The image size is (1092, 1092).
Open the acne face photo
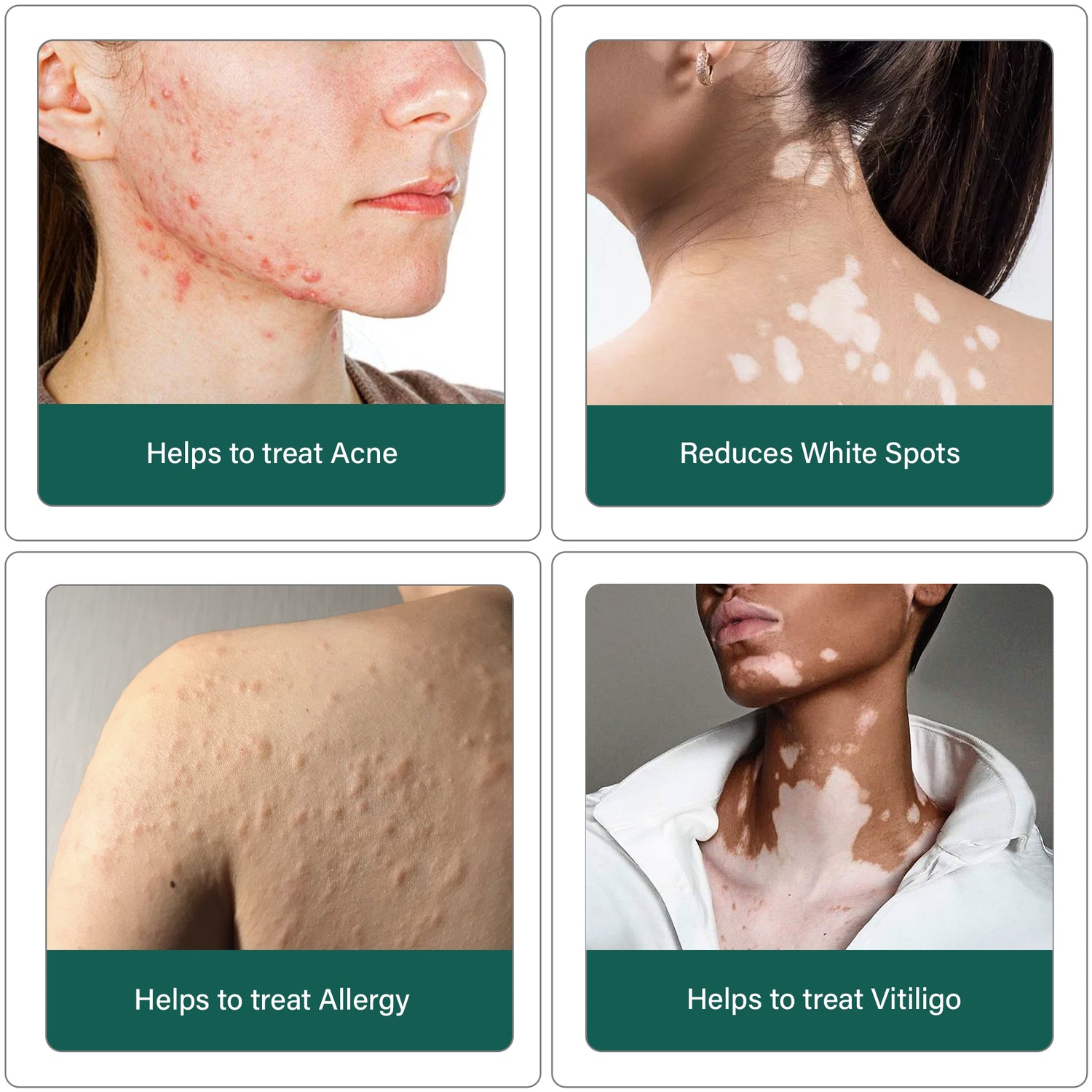point(271,222)
